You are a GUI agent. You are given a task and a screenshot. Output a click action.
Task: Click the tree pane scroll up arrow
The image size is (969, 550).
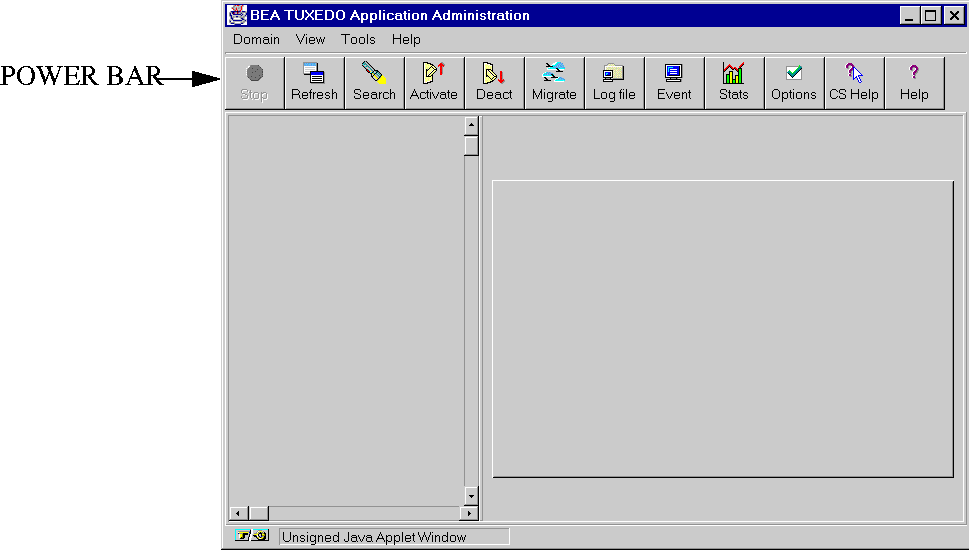471,125
